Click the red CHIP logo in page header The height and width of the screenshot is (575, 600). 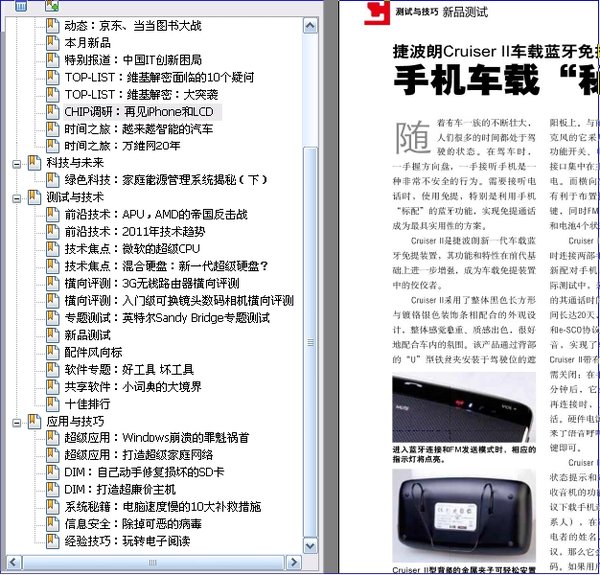tap(377, 14)
